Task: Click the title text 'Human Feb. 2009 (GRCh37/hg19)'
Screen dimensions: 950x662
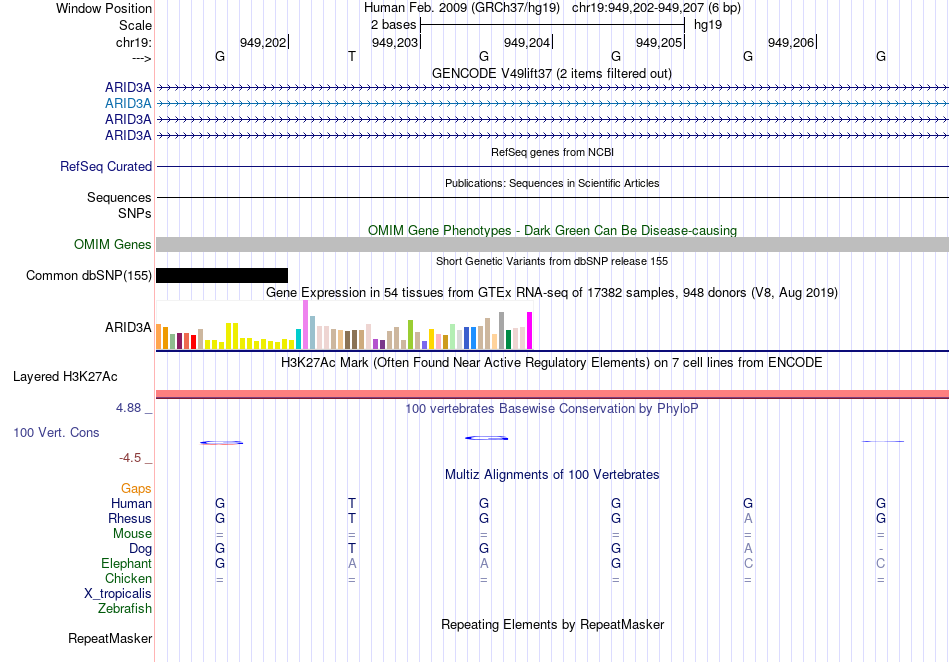Action: tap(463, 8)
